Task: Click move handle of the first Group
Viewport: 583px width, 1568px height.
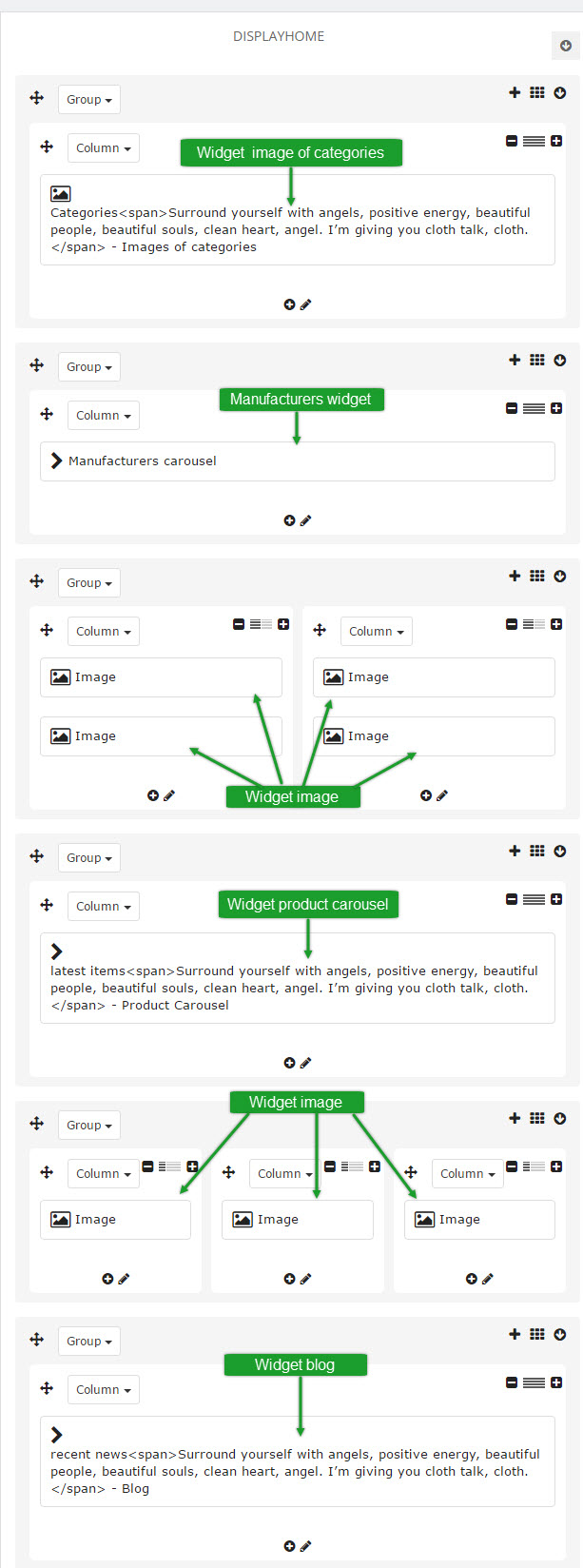Action: (x=36, y=98)
